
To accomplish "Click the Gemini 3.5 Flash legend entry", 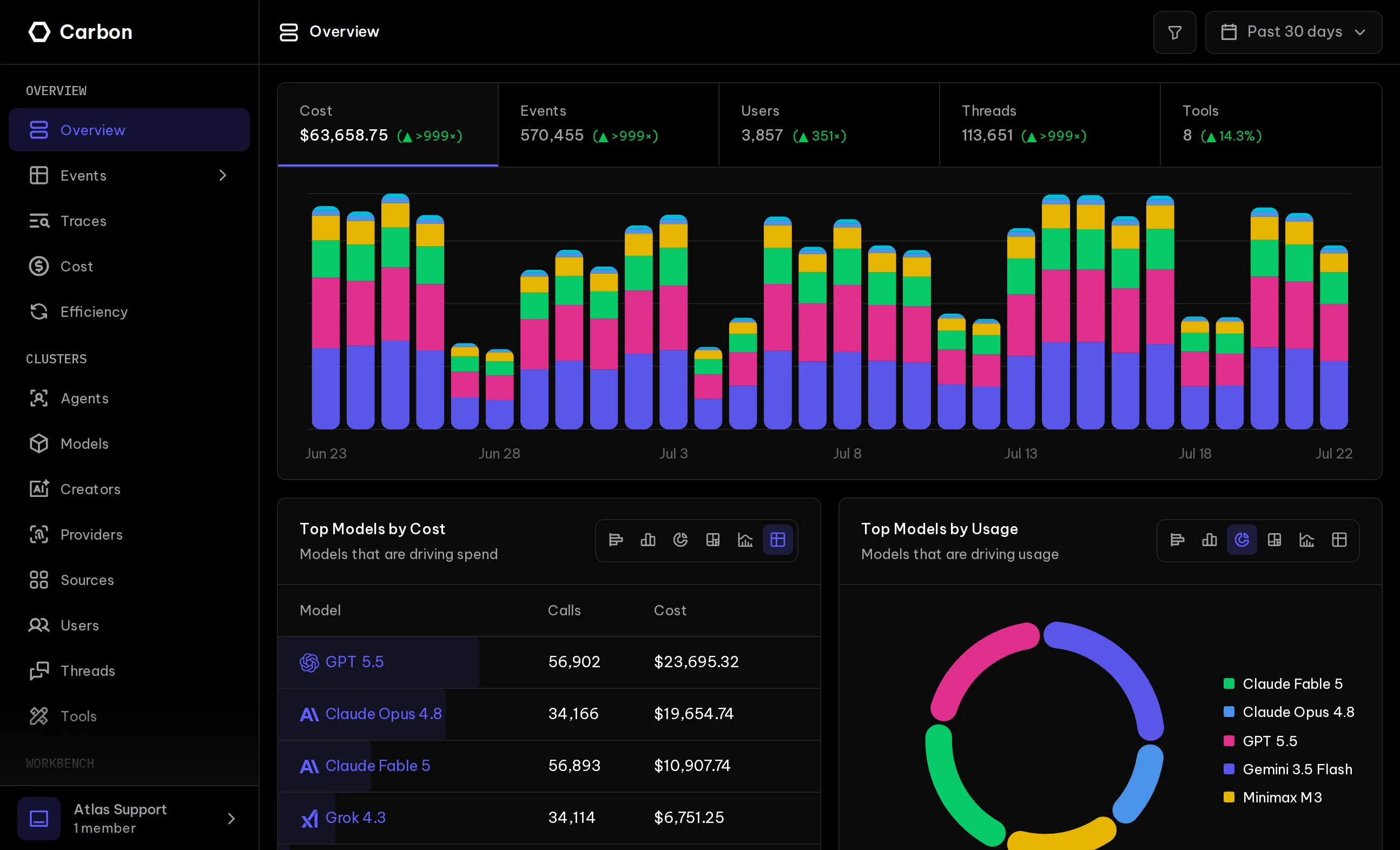I will pos(1288,769).
